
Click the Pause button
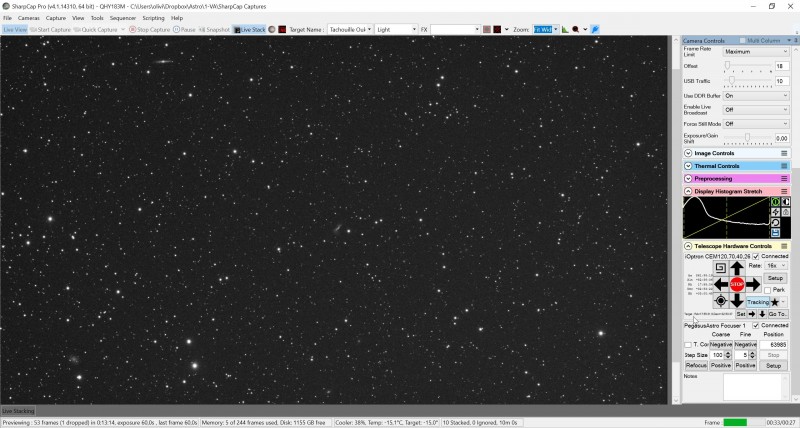(x=184, y=30)
